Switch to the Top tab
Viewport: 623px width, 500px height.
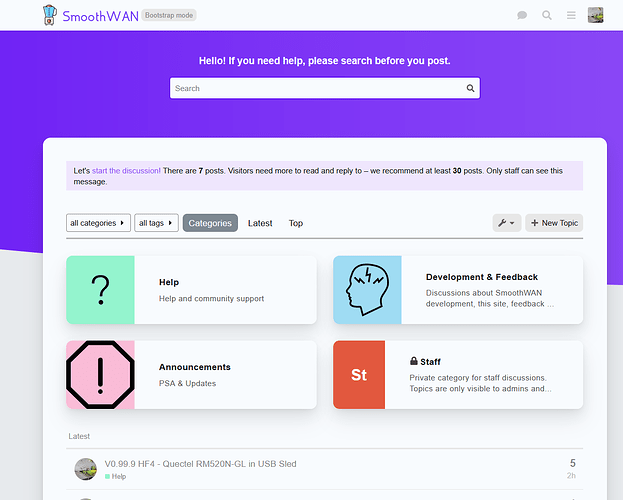296,223
